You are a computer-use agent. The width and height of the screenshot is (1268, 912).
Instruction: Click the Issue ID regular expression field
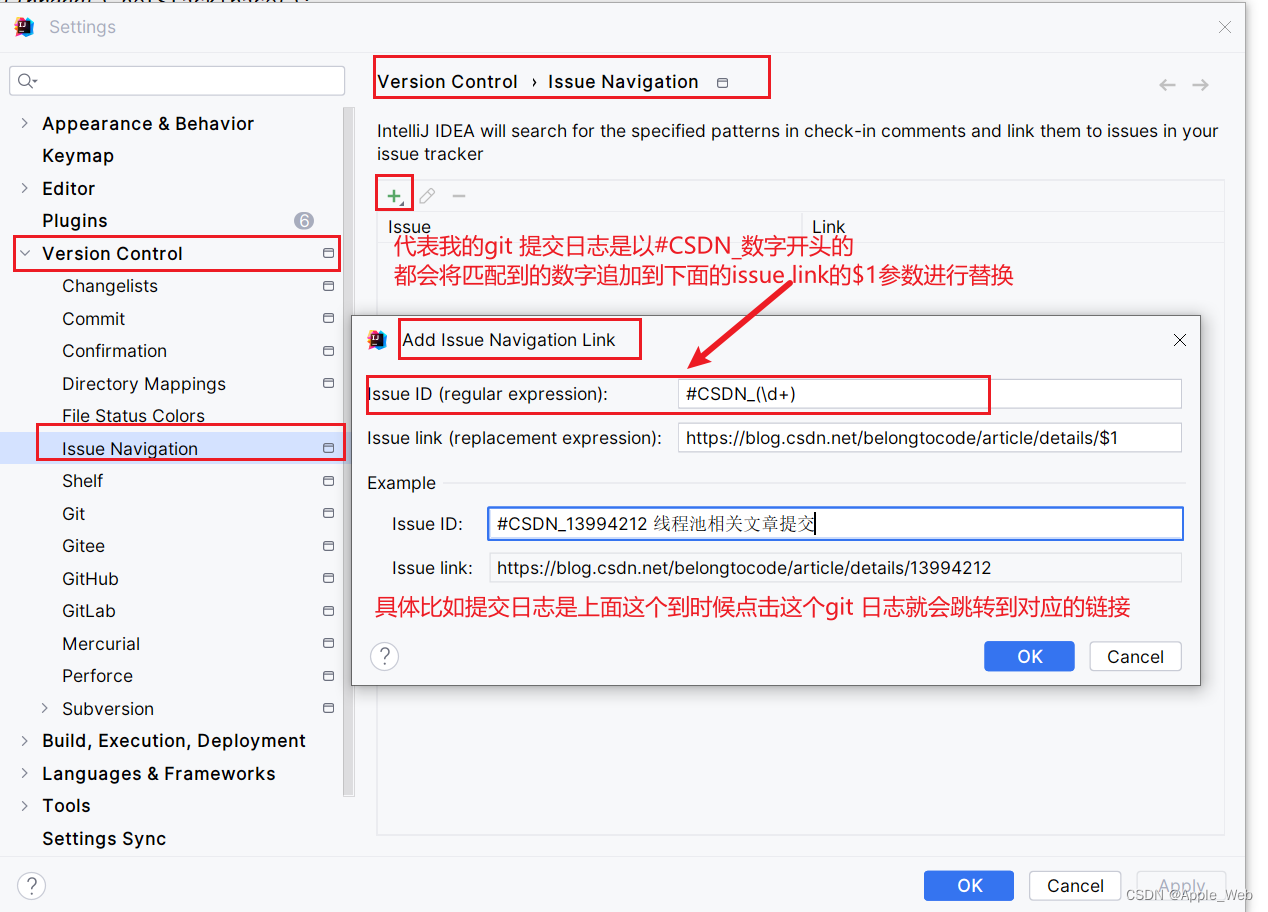pyautogui.click(x=930, y=394)
